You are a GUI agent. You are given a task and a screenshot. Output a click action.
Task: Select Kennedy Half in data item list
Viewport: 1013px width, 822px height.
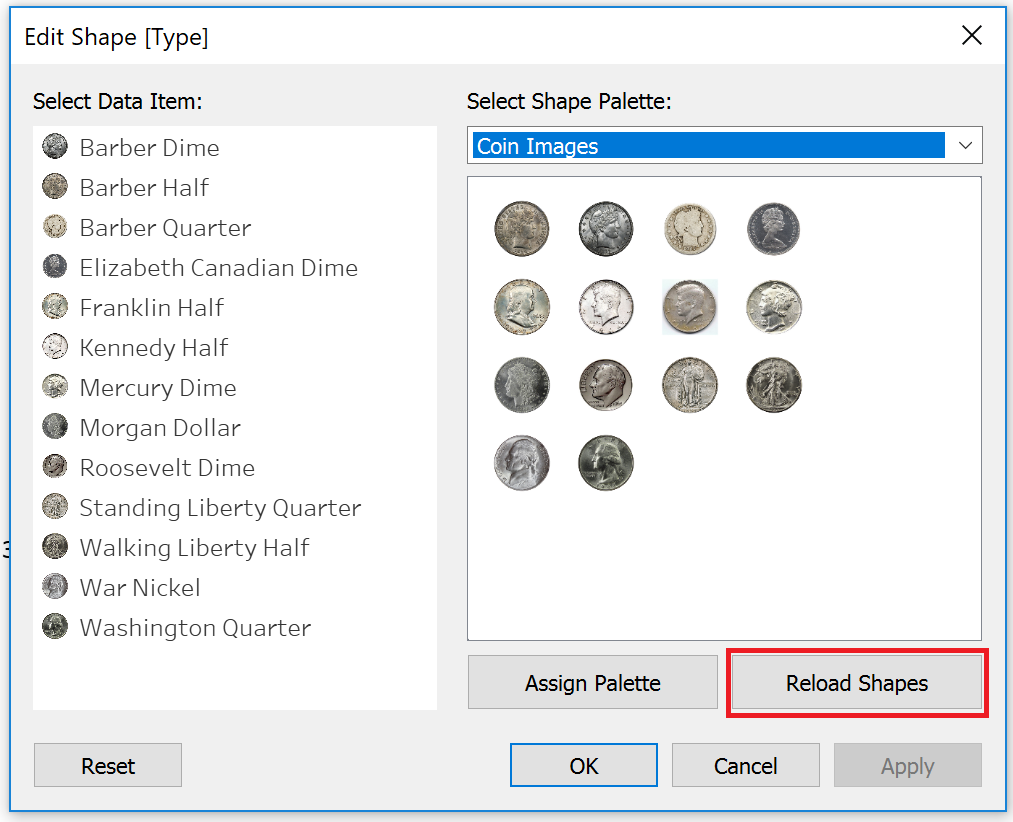[235, 348]
